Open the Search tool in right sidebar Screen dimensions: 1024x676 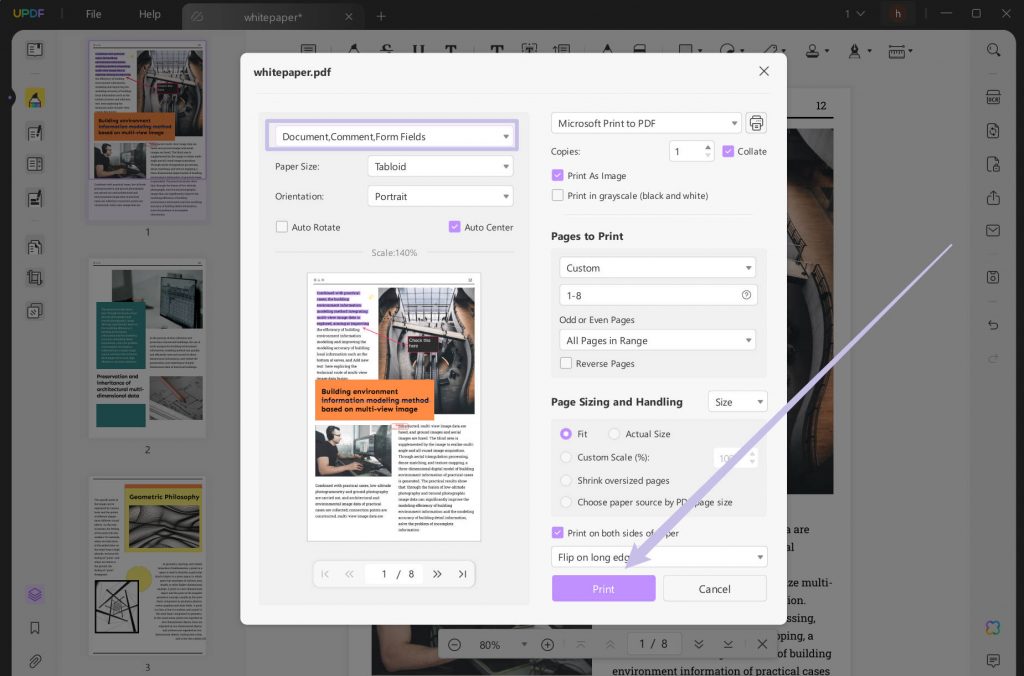pyautogui.click(x=993, y=50)
